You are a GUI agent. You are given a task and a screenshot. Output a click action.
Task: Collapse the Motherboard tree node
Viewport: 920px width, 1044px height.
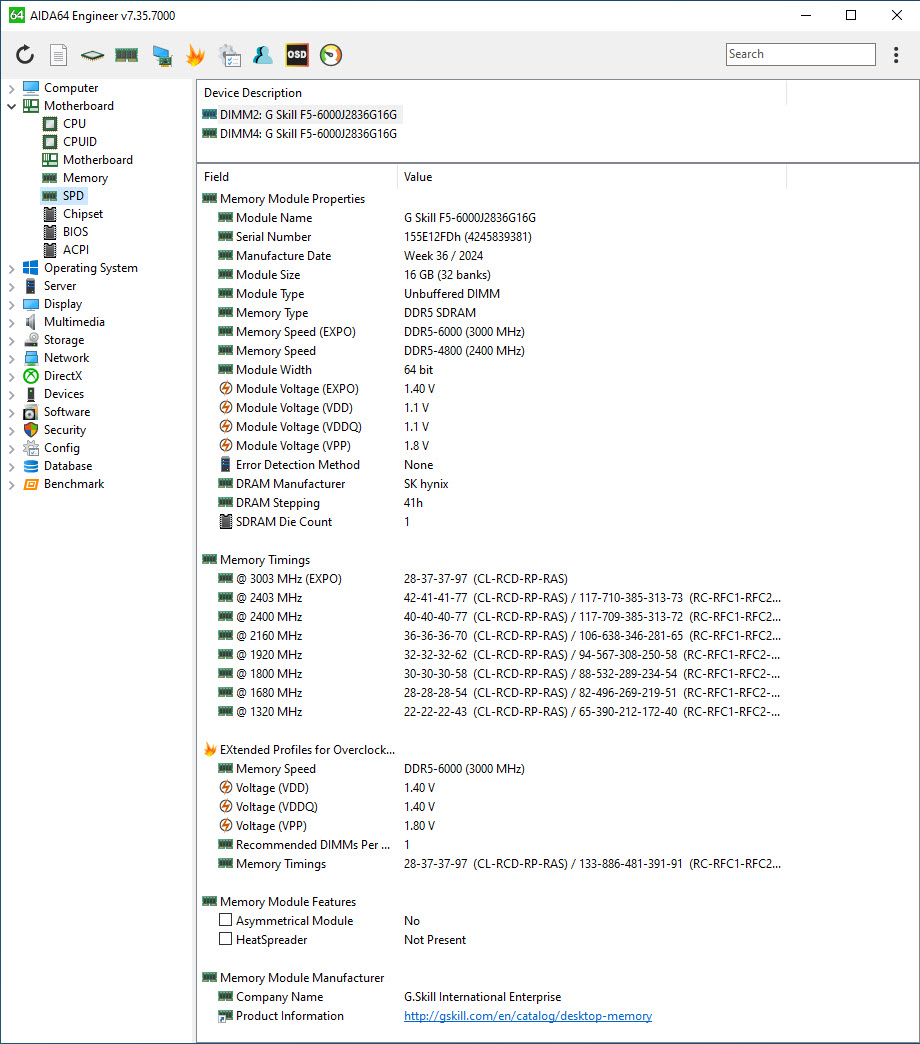(x=11, y=106)
